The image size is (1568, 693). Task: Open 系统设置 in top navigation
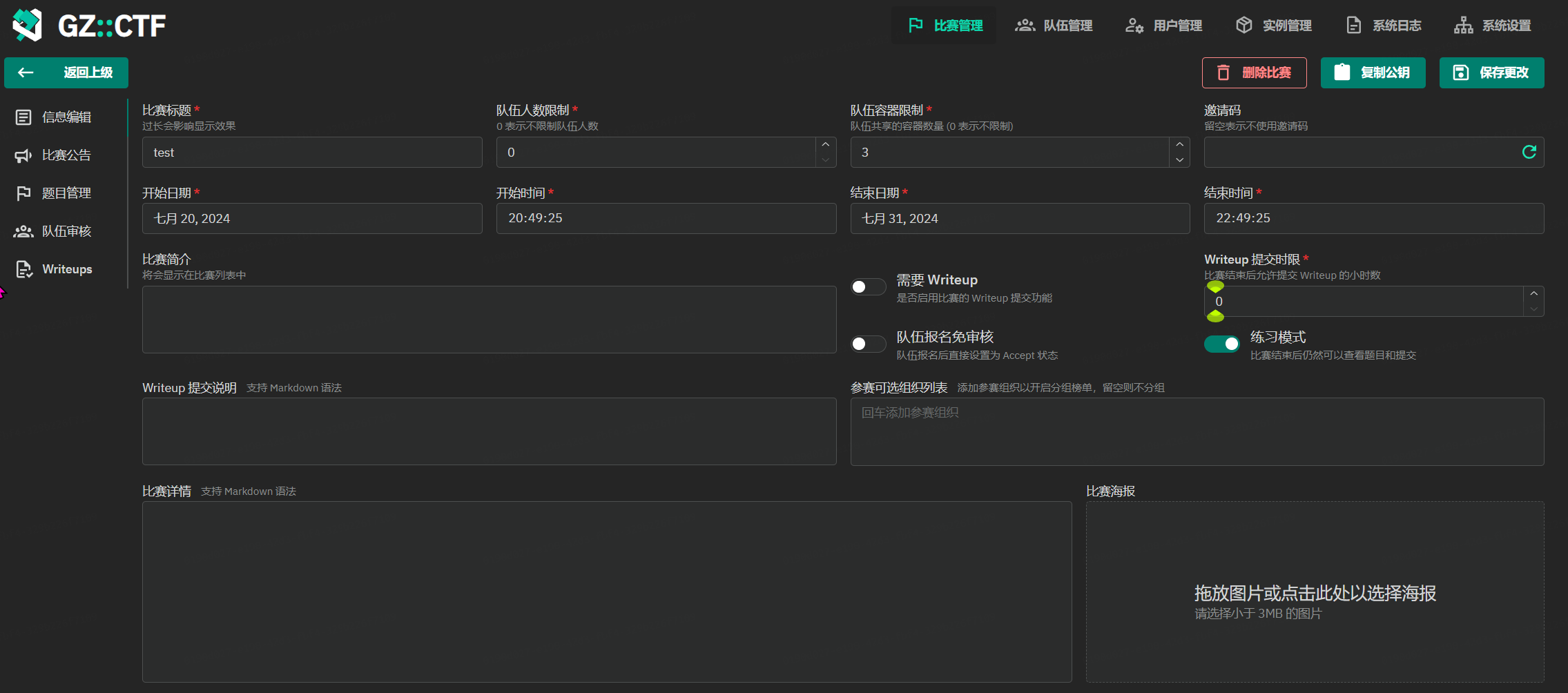(x=1492, y=26)
